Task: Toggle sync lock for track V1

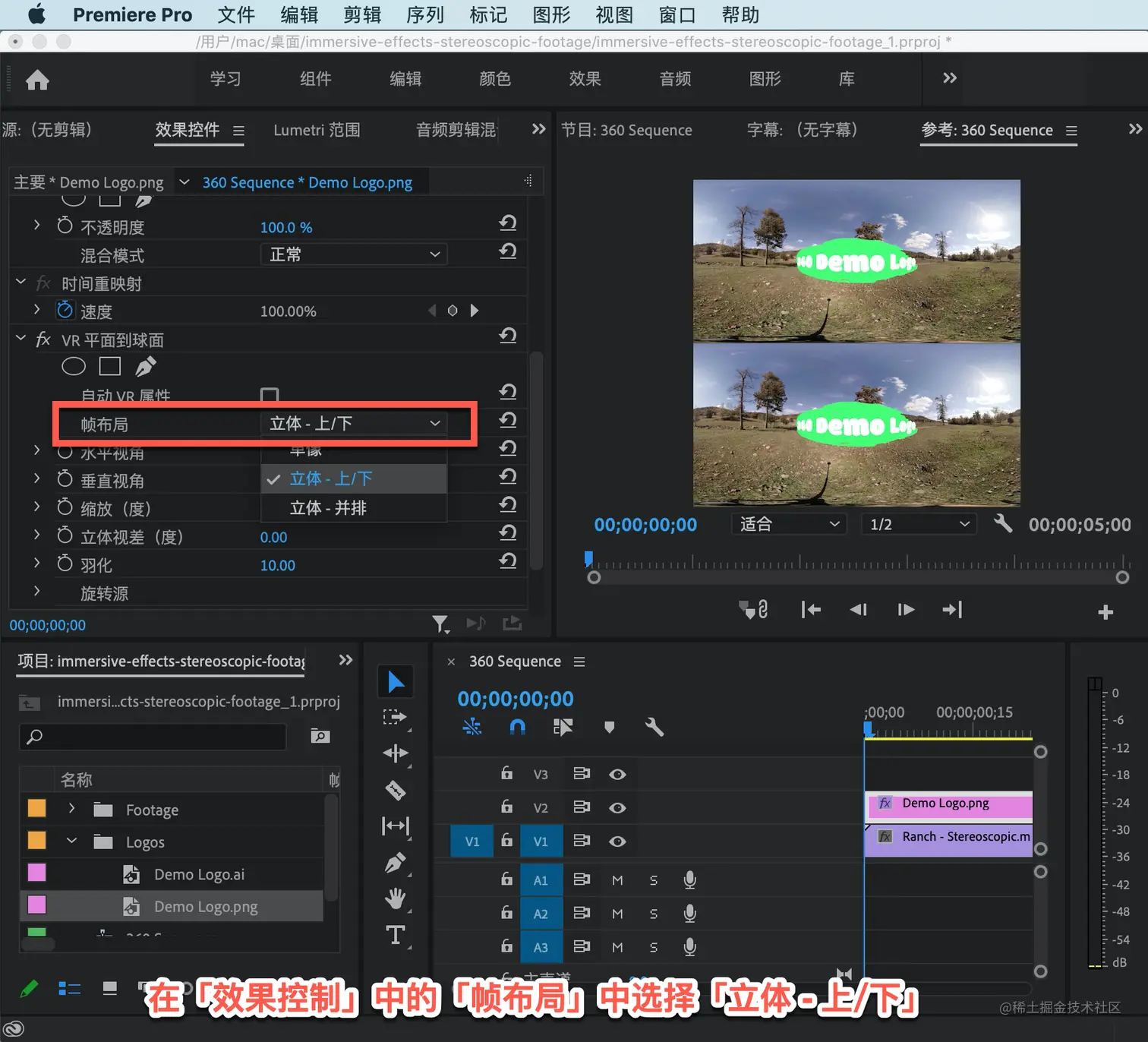Action: (x=582, y=841)
